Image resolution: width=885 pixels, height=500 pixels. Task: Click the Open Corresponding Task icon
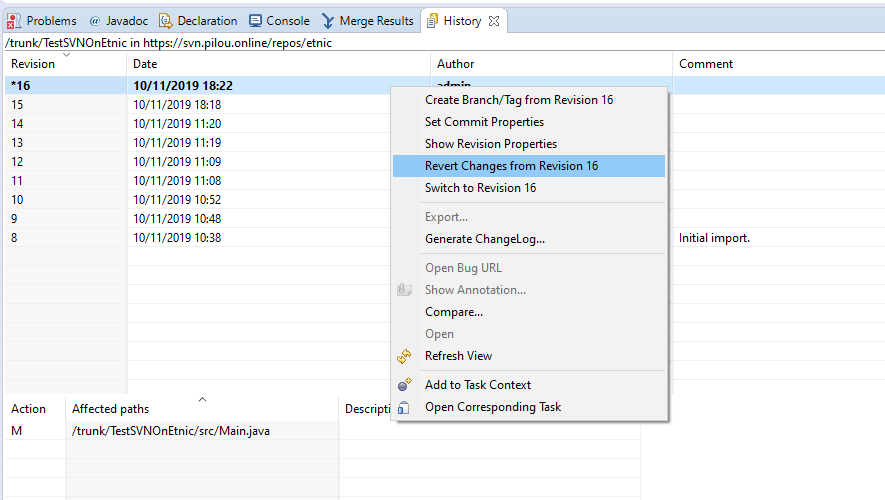[405, 407]
